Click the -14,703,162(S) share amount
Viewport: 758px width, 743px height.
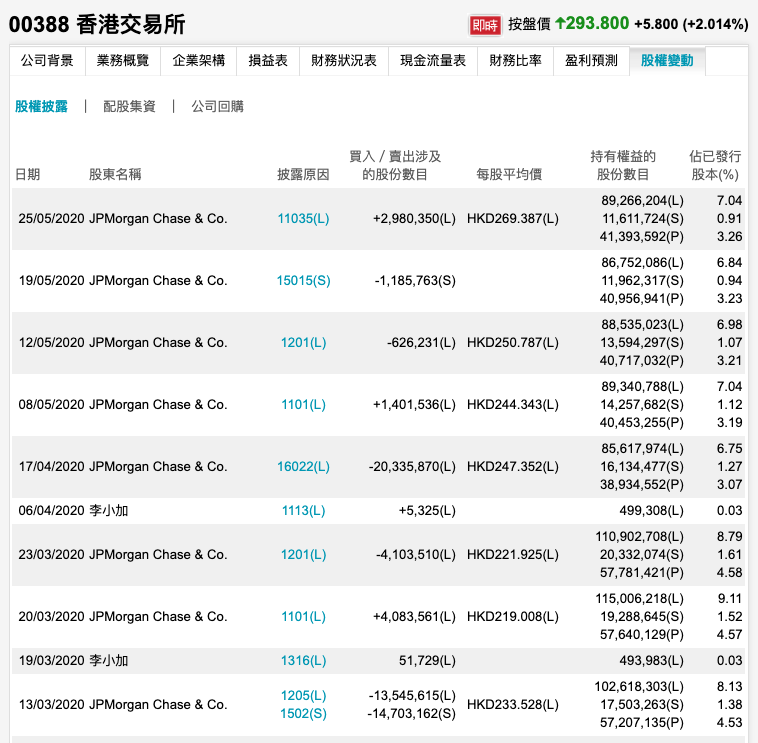[412, 714]
